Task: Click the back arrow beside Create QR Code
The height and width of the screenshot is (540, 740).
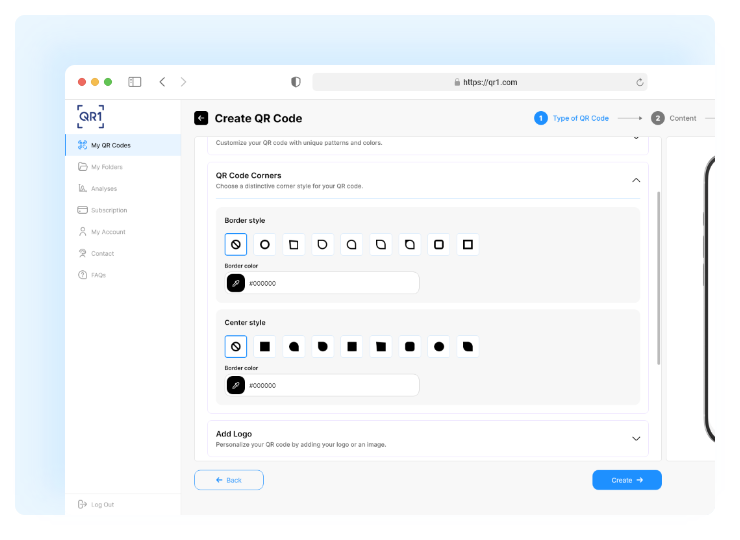Action: [x=201, y=118]
